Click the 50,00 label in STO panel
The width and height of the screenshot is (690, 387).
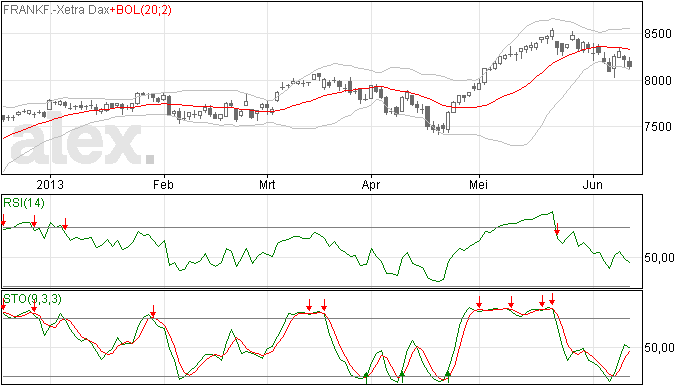(659, 348)
